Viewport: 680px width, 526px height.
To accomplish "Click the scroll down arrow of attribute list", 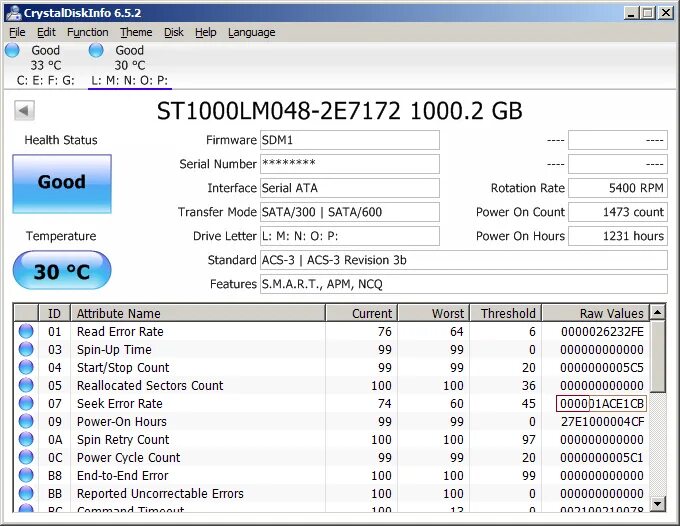I will tap(658, 503).
